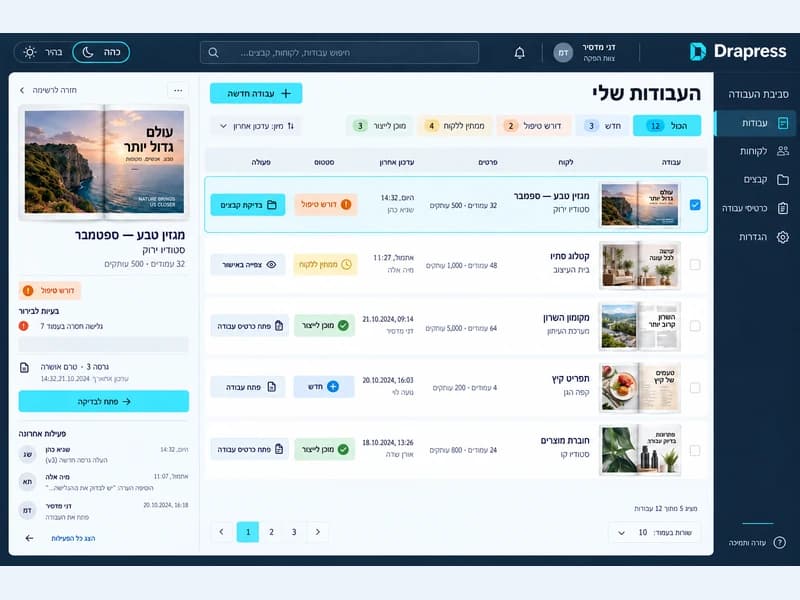Select the מוכן לייצור 3 filter tab
800x600 pixels.
click(380, 126)
